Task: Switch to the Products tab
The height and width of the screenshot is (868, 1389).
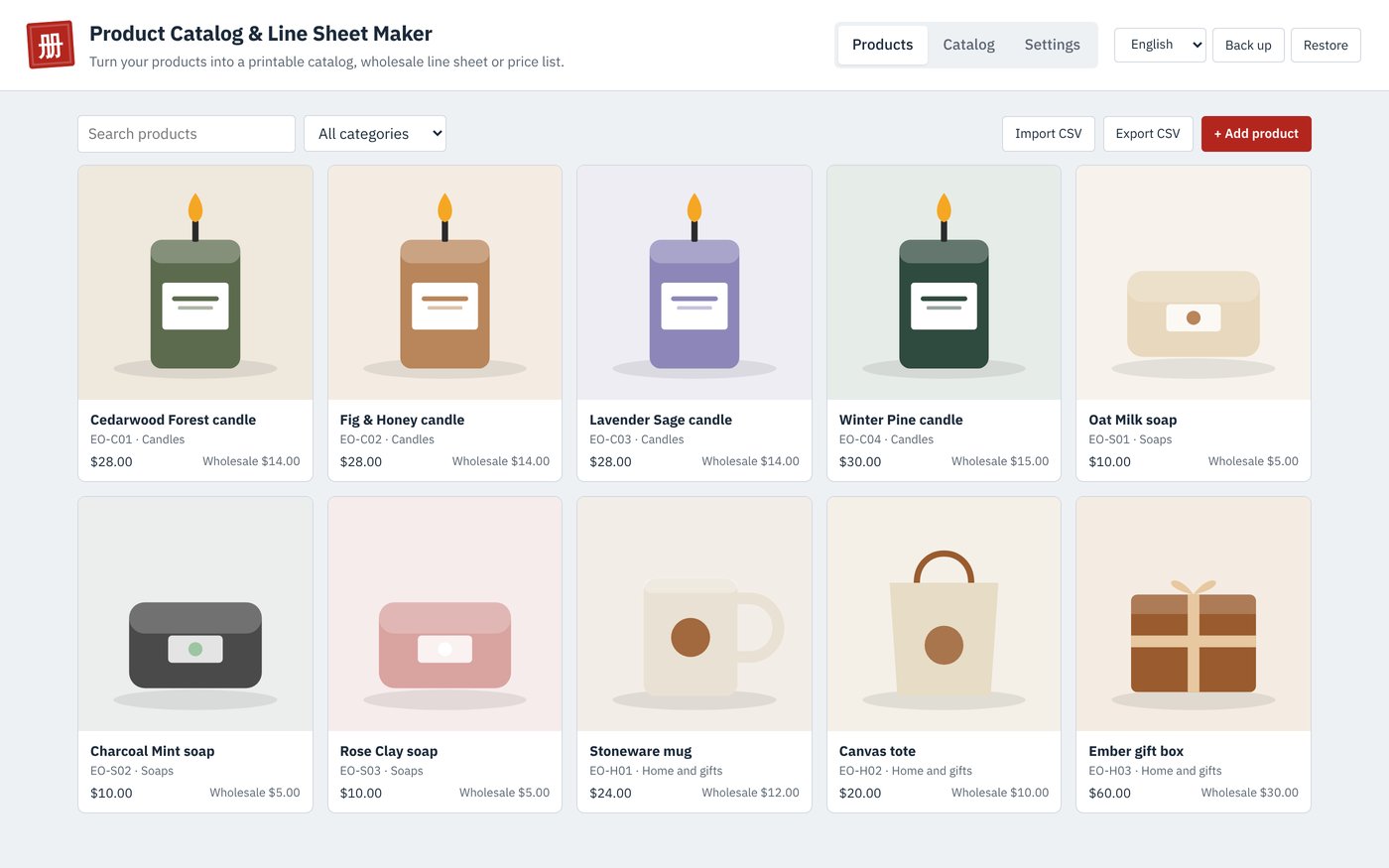Action: 882,45
